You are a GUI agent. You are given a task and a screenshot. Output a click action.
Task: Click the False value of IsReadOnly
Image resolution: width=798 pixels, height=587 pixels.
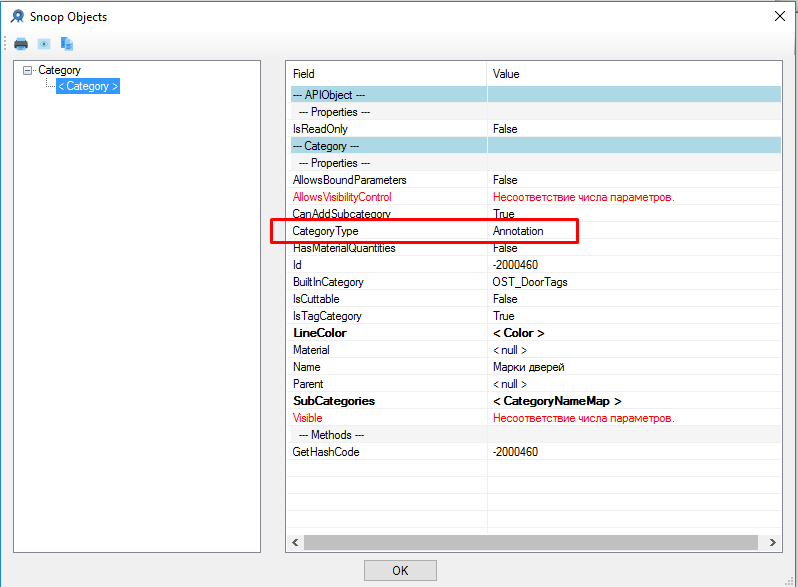pos(505,129)
